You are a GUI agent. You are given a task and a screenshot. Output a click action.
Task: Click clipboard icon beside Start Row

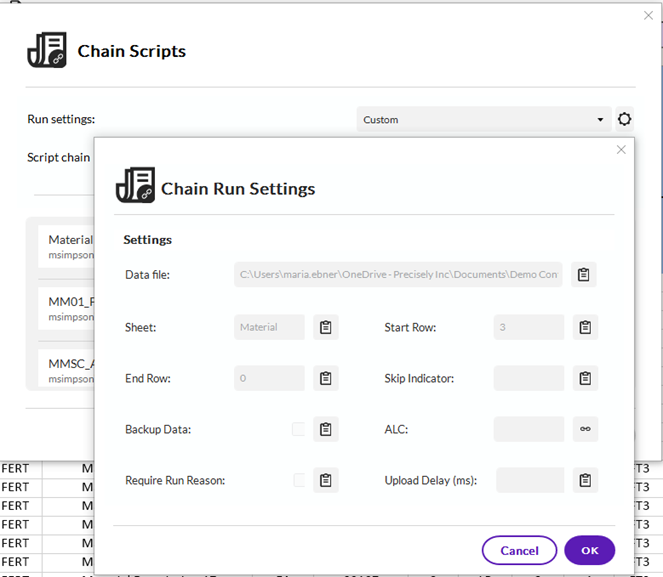pyautogui.click(x=585, y=327)
